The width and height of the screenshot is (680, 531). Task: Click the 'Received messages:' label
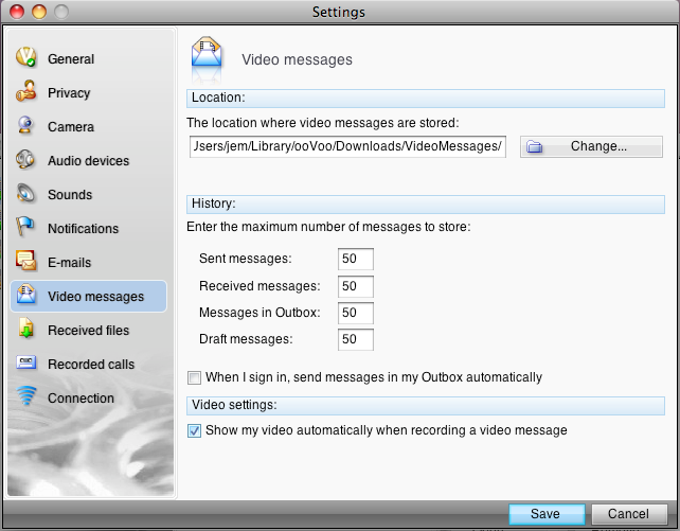click(x=260, y=286)
